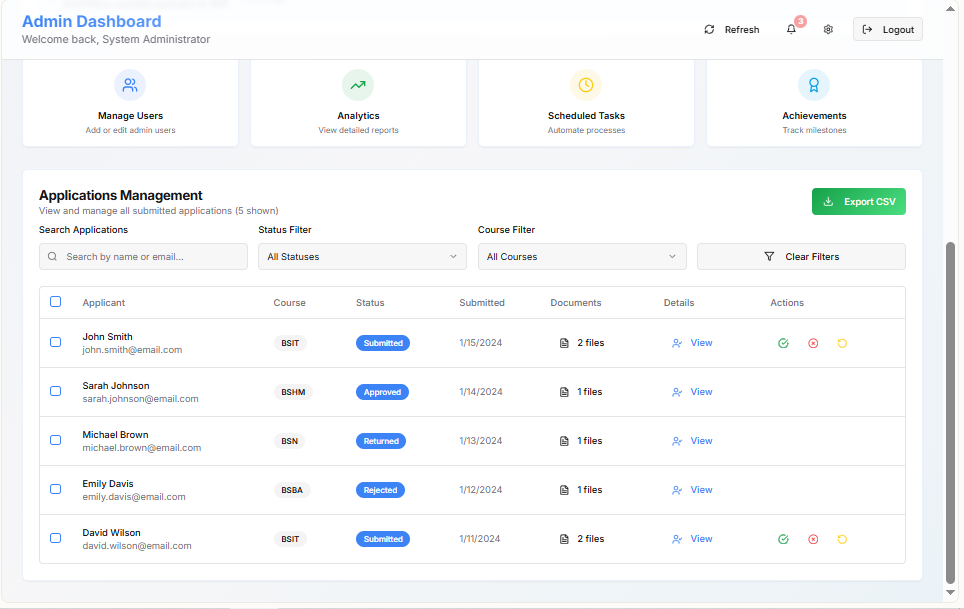The height and width of the screenshot is (609, 964).
Task: Select Emily Davis row checkbox
Action: (x=56, y=489)
